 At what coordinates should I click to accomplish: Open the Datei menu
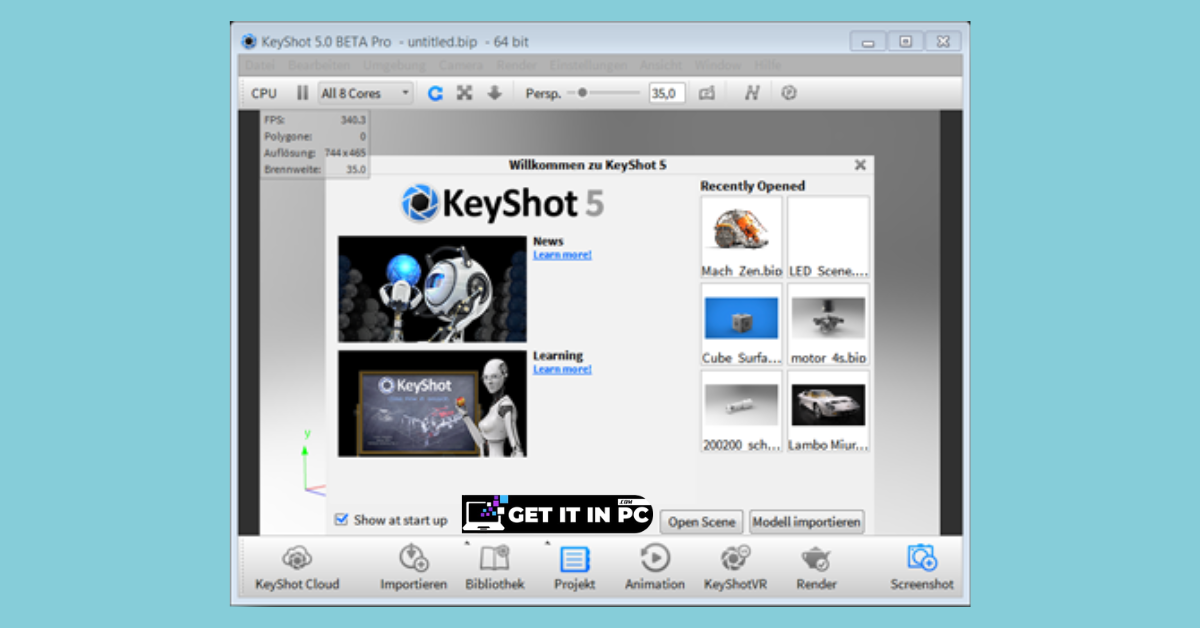(260, 65)
